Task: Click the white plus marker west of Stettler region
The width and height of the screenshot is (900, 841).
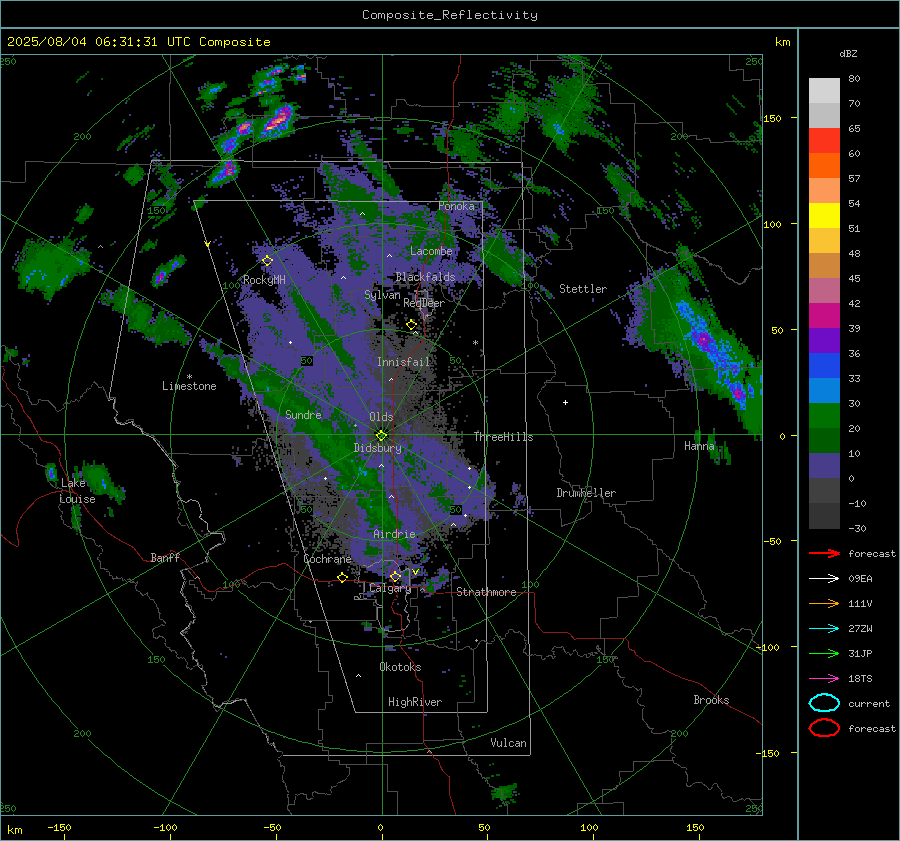Action: click(x=565, y=402)
